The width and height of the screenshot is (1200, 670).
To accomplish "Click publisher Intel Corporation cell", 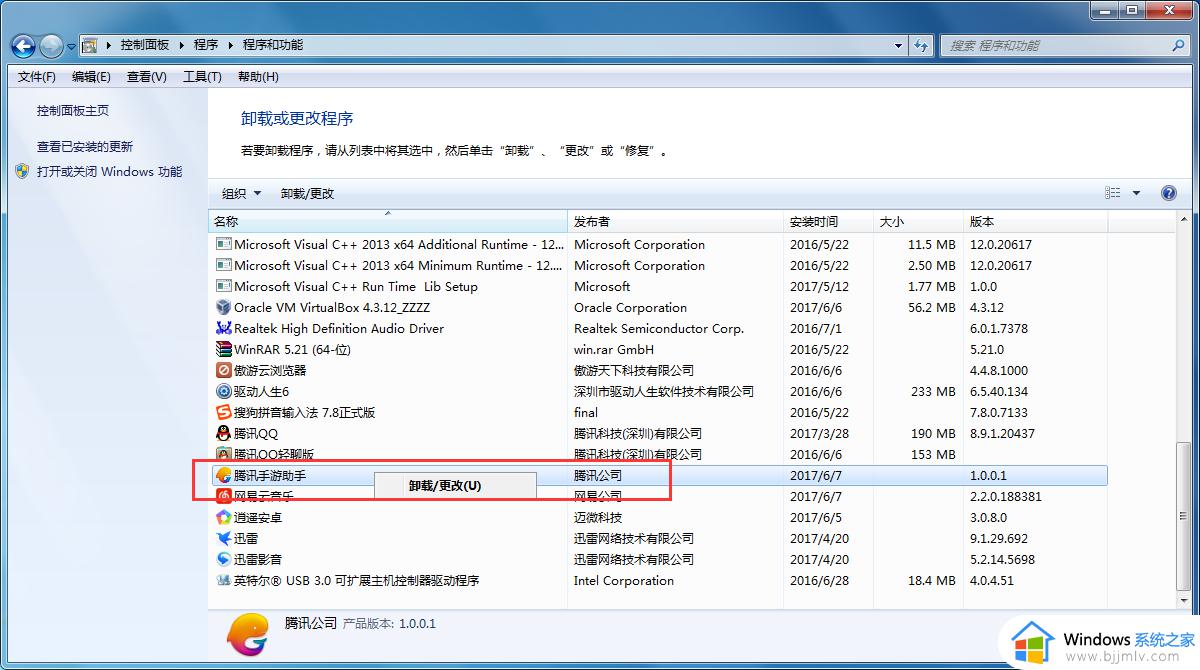I will click(x=624, y=581).
